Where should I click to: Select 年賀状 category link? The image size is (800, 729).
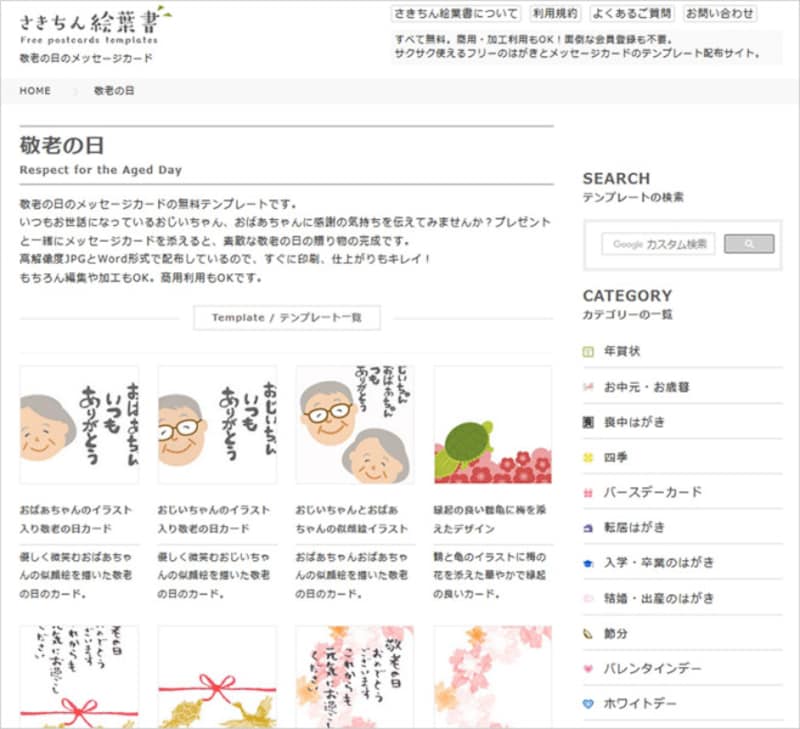pos(622,351)
